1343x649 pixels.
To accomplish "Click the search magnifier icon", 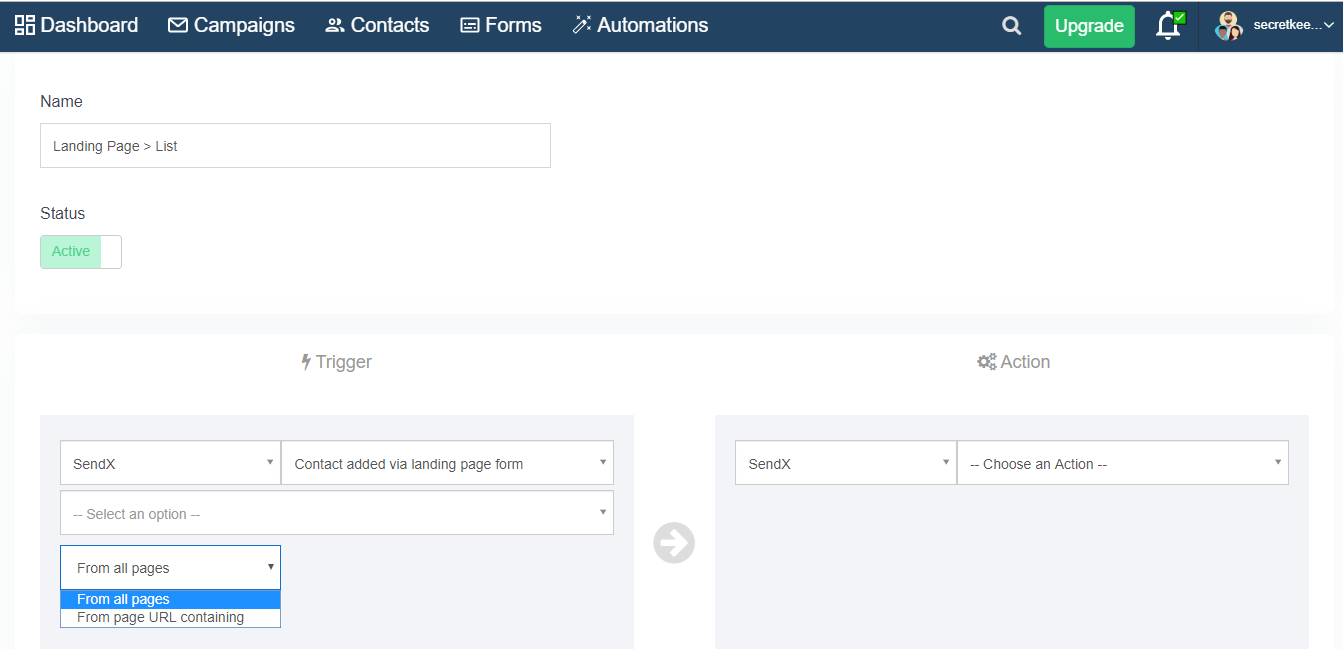I will click(x=1012, y=26).
